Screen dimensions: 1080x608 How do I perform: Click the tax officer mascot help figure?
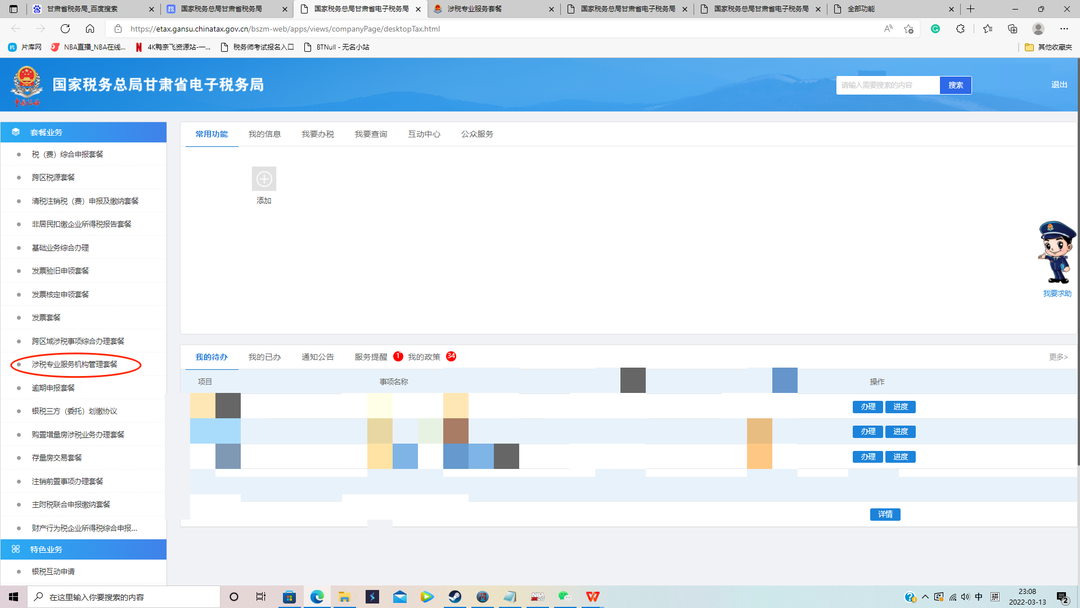[1057, 252]
